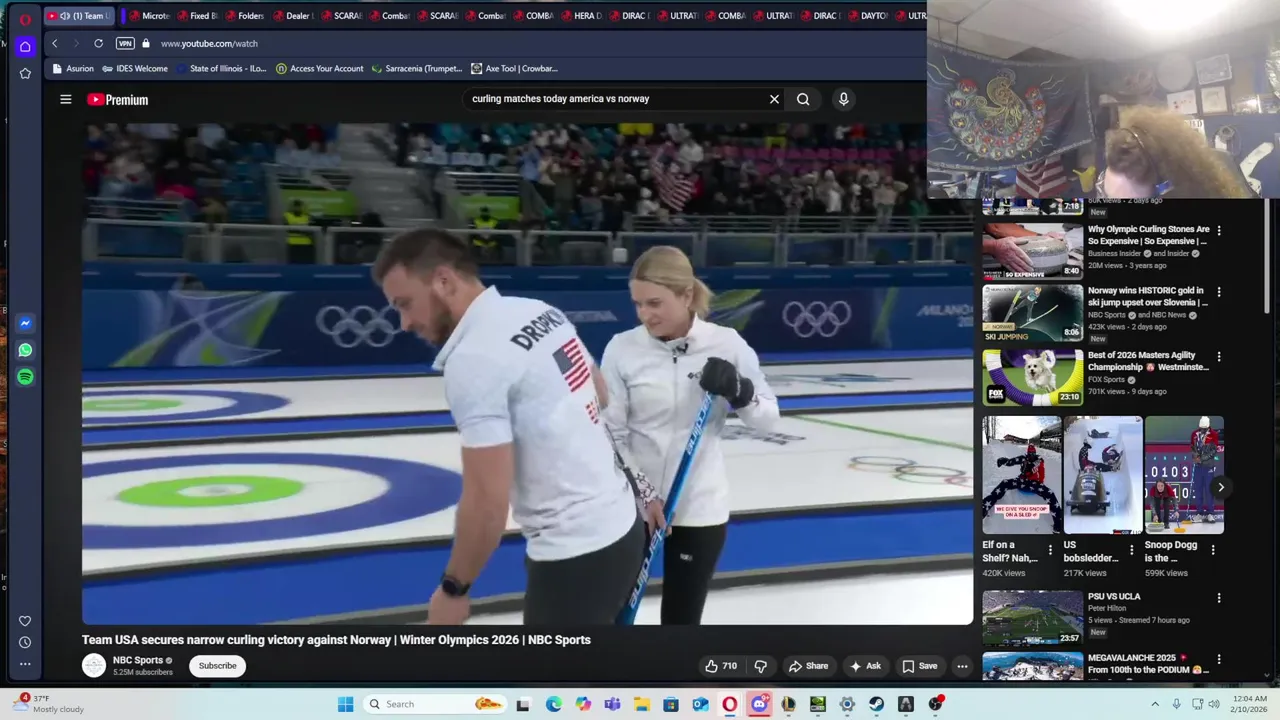The image size is (1280, 720).
Task: Open Opera history clock in sidebar
Action: pos(25,642)
